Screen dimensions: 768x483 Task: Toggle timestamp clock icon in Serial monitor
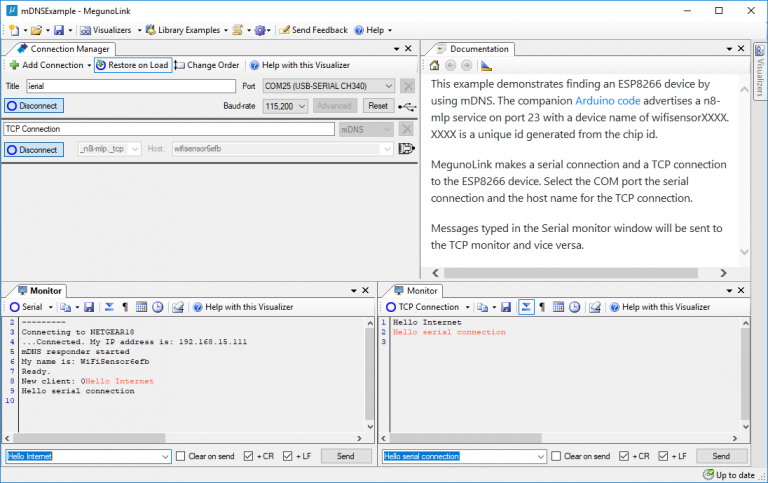158,307
